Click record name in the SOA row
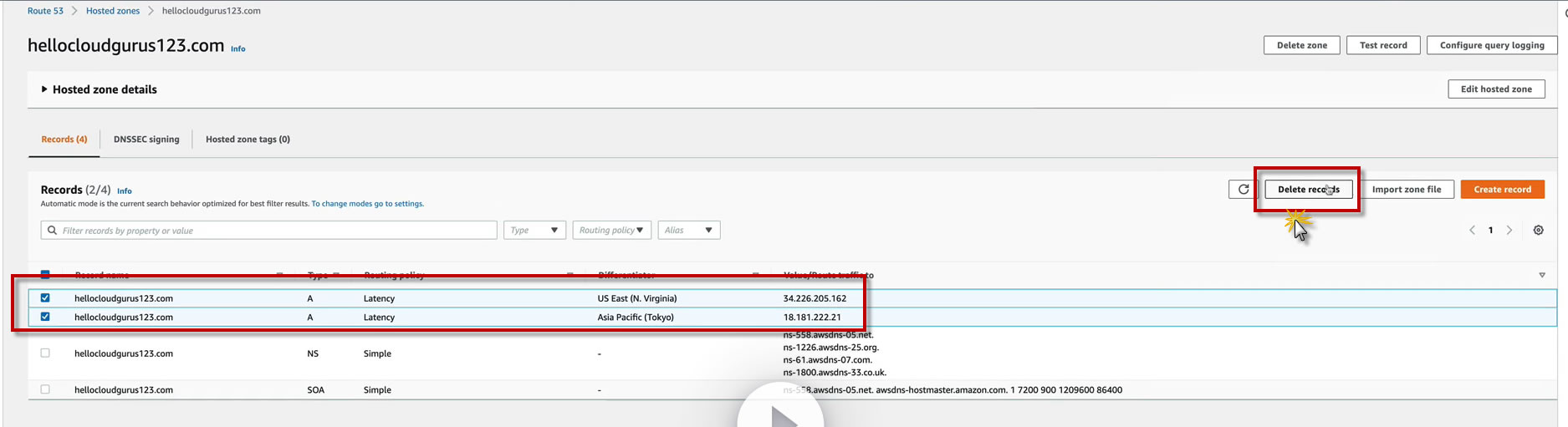This screenshot has width=1568, height=427. [124, 390]
